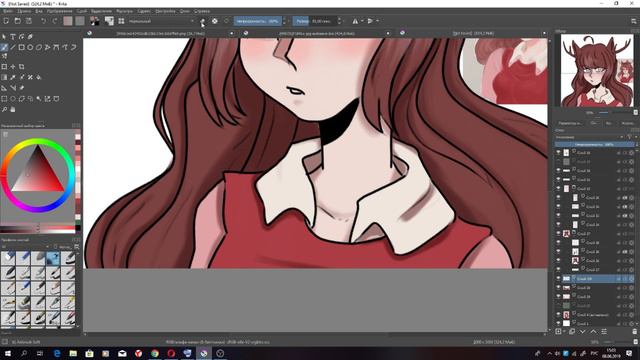Select the Gradient tool
The image size is (640, 360).
point(4,77)
